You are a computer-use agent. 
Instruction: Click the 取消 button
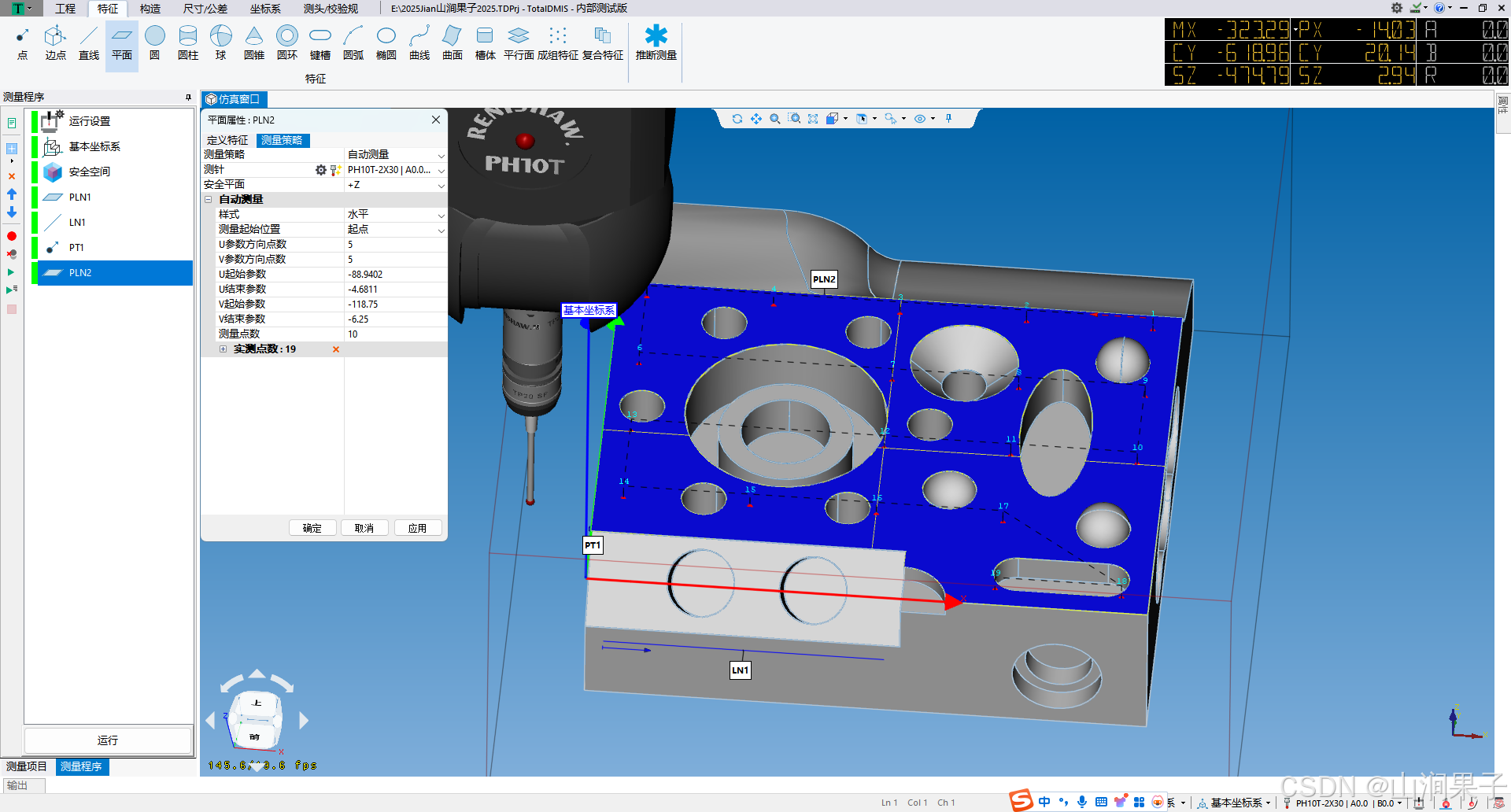pos(364,528)
